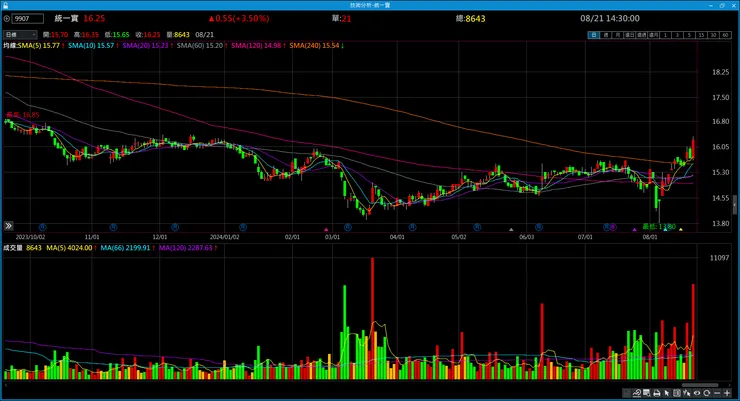Select the 60-minute interval button

tap(725, 35)
